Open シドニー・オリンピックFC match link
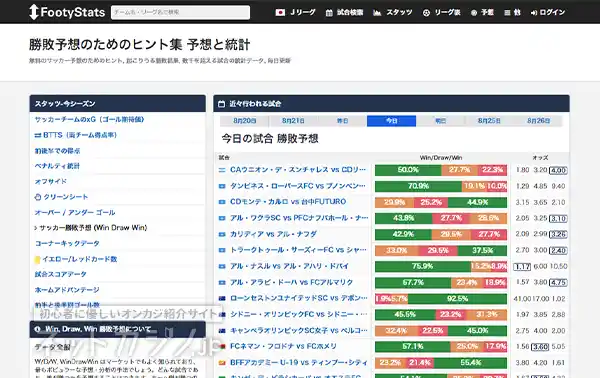 point(298,314)
